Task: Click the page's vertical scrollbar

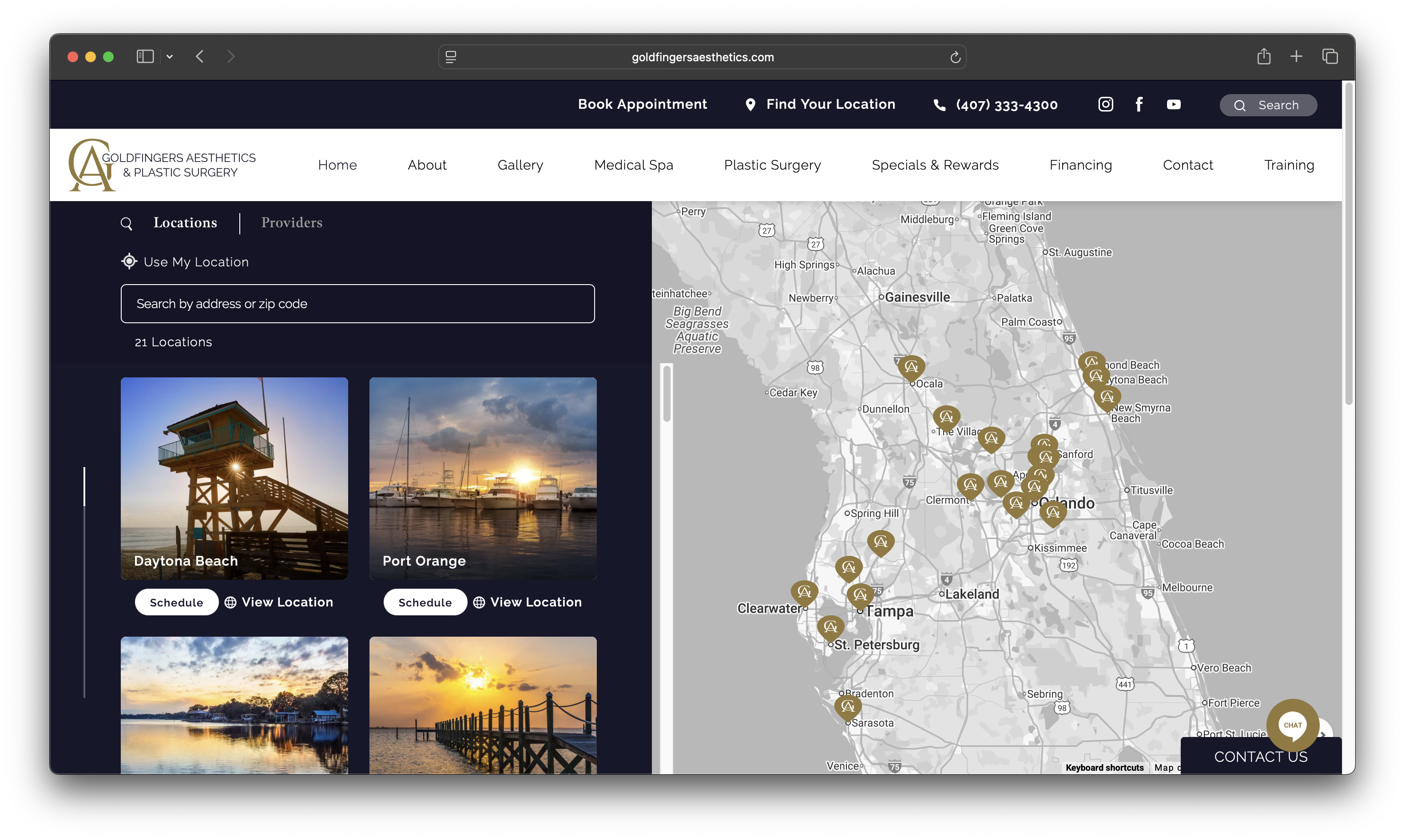Action: 1349,243
